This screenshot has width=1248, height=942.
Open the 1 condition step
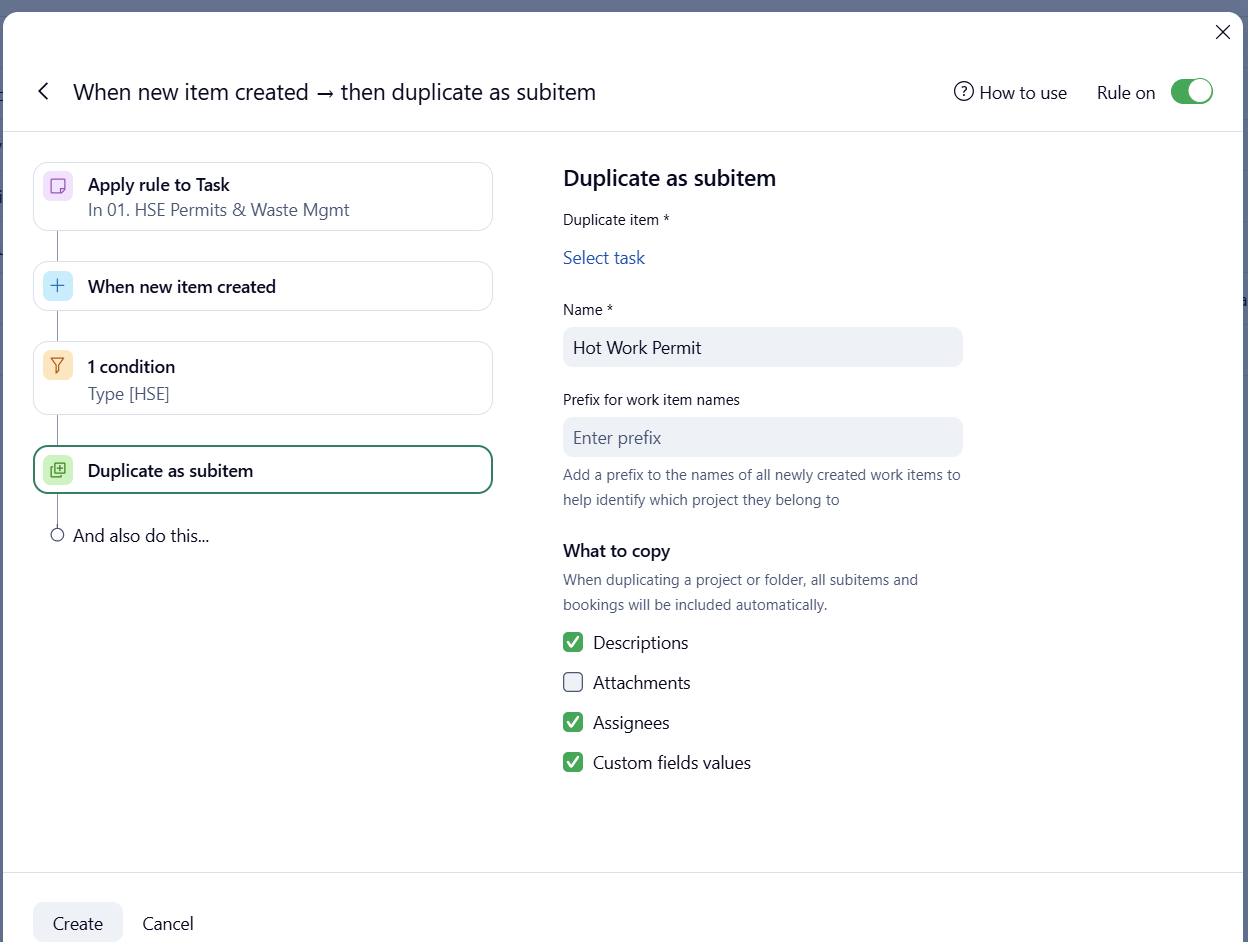[x=263, y=378]
